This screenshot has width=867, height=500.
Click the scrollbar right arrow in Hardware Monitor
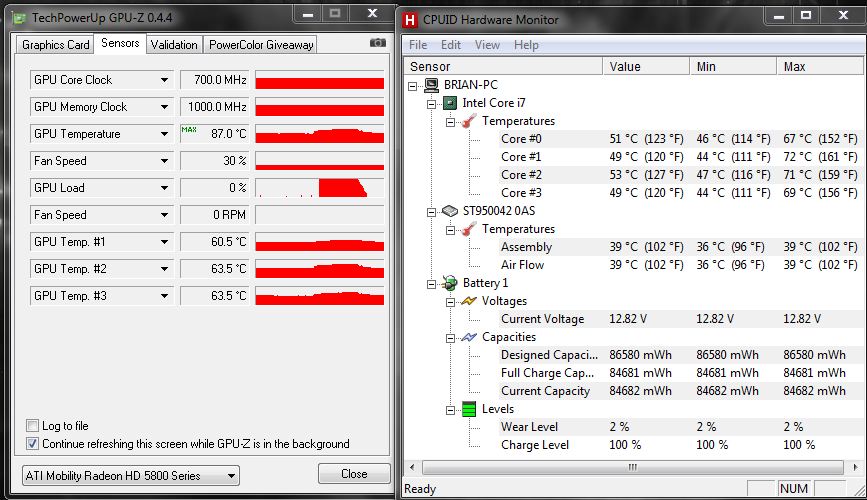coord(855,467)
